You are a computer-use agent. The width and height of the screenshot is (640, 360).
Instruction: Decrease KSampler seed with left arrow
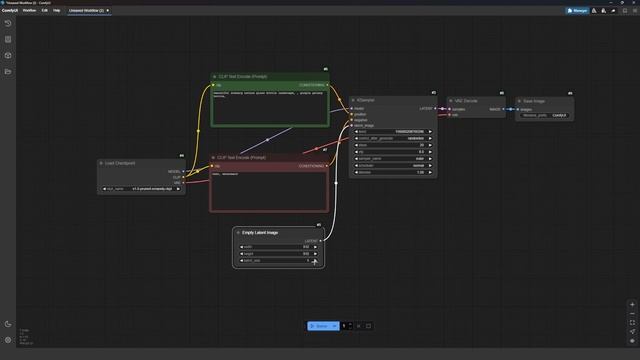click(356, 132)
